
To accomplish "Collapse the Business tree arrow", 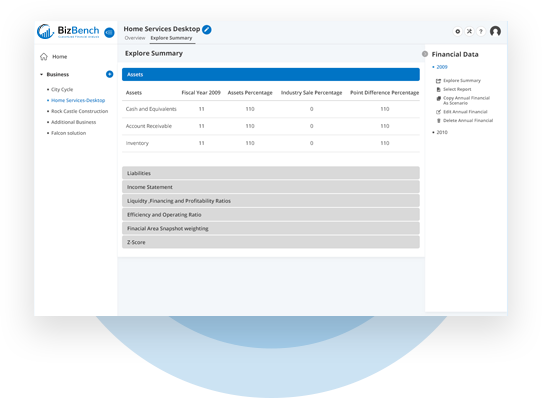I will point(41,74).
